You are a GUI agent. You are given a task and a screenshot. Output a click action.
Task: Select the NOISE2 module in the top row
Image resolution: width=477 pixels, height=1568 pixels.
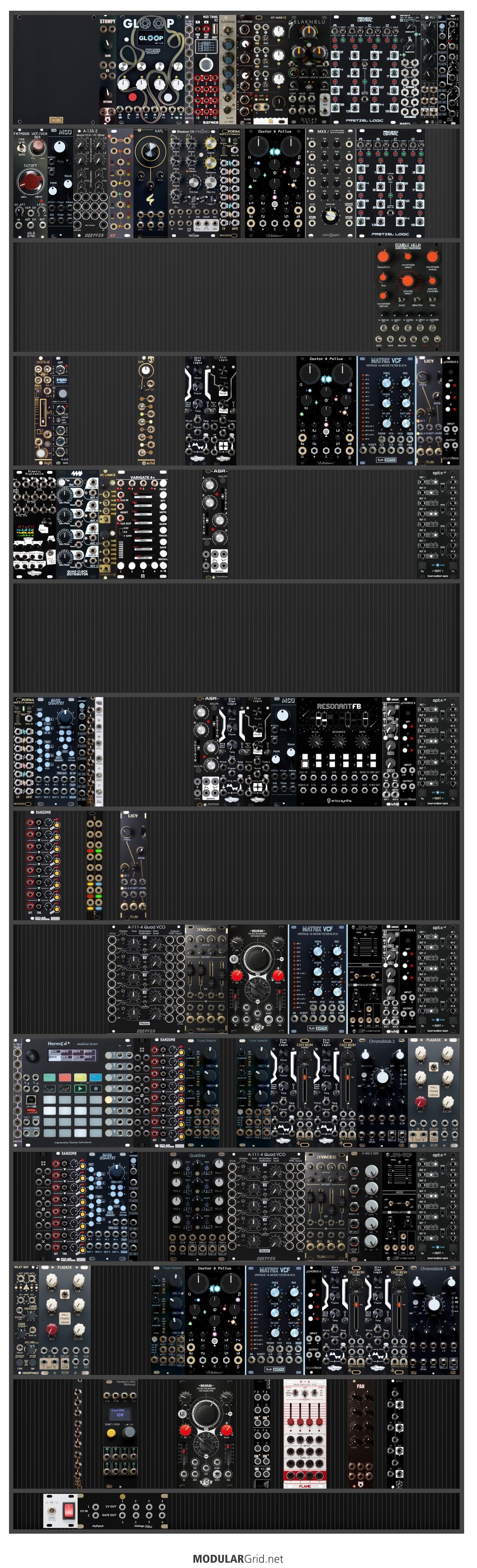pos(453,70)
